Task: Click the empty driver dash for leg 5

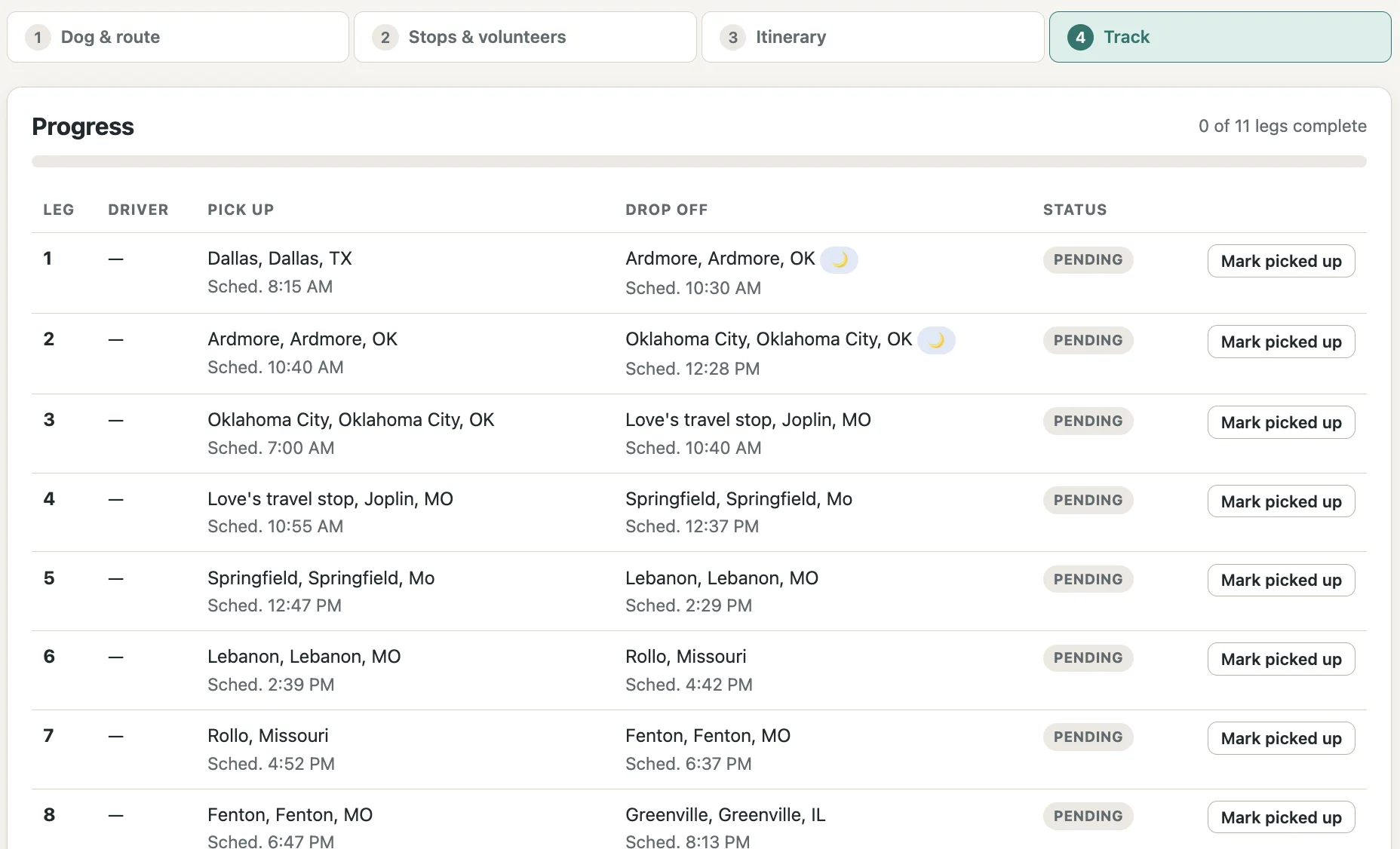Action: click(115, 578)
